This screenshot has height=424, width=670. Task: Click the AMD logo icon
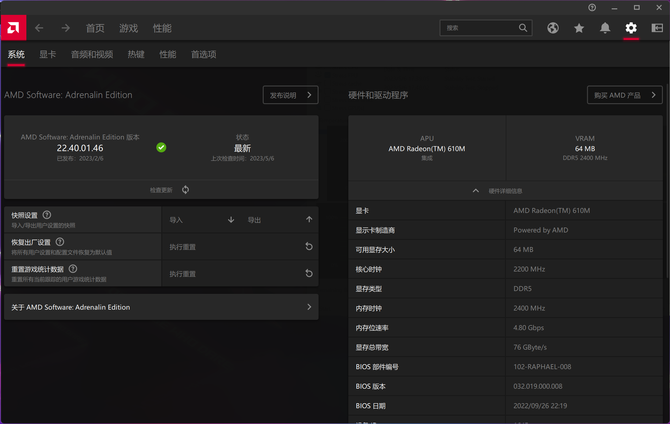(x=13, y=28)
